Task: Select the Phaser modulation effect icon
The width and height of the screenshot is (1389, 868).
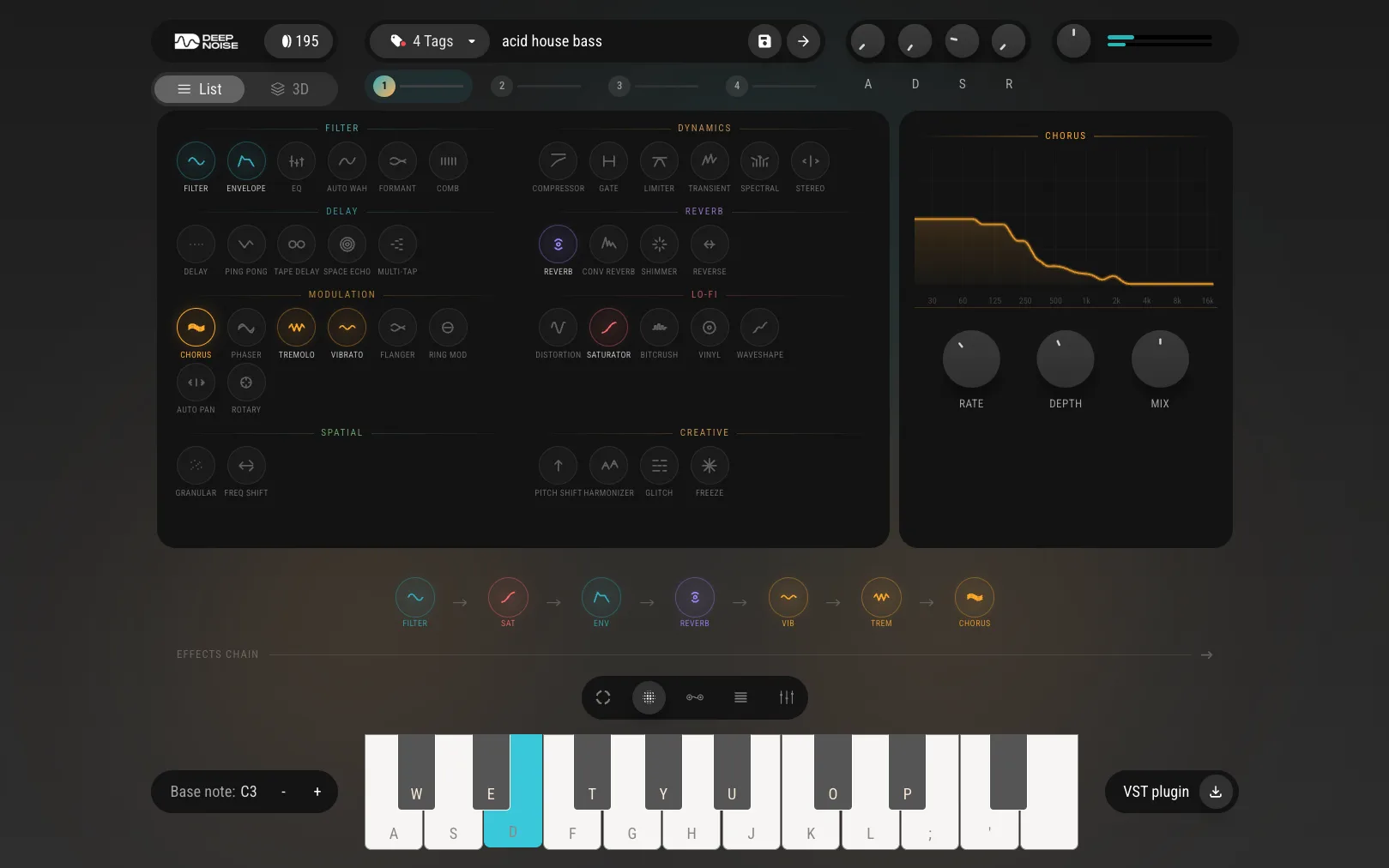Action: (246, 328)
